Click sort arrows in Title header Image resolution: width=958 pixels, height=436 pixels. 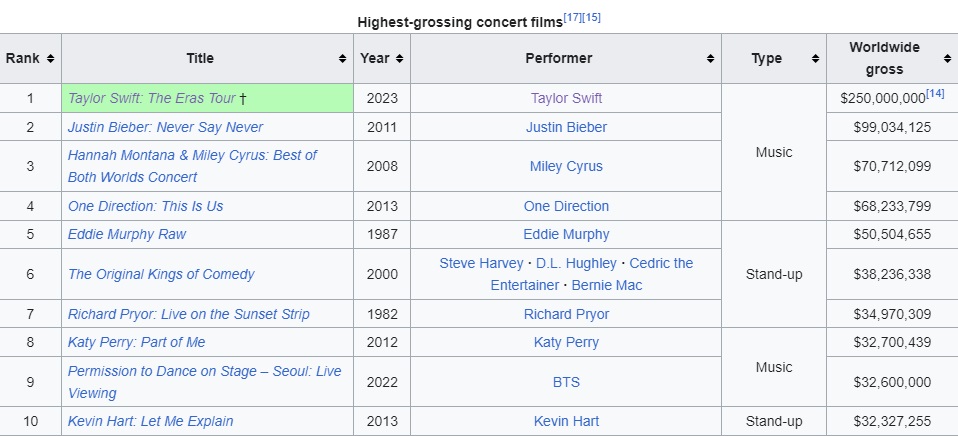click(x=342, y=59)
